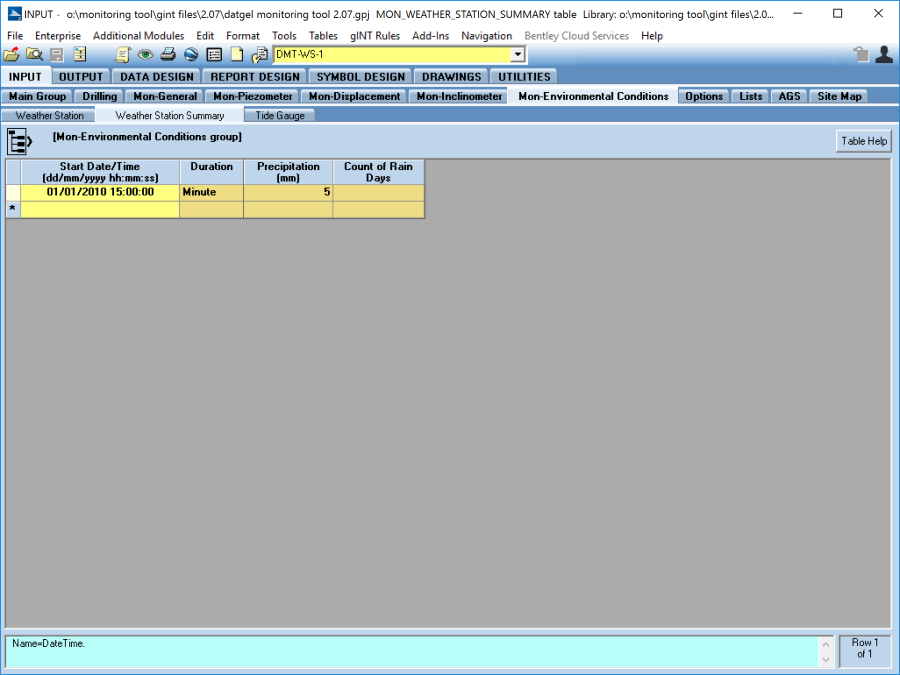Click the table structure icon beside group name

[20, 141]
